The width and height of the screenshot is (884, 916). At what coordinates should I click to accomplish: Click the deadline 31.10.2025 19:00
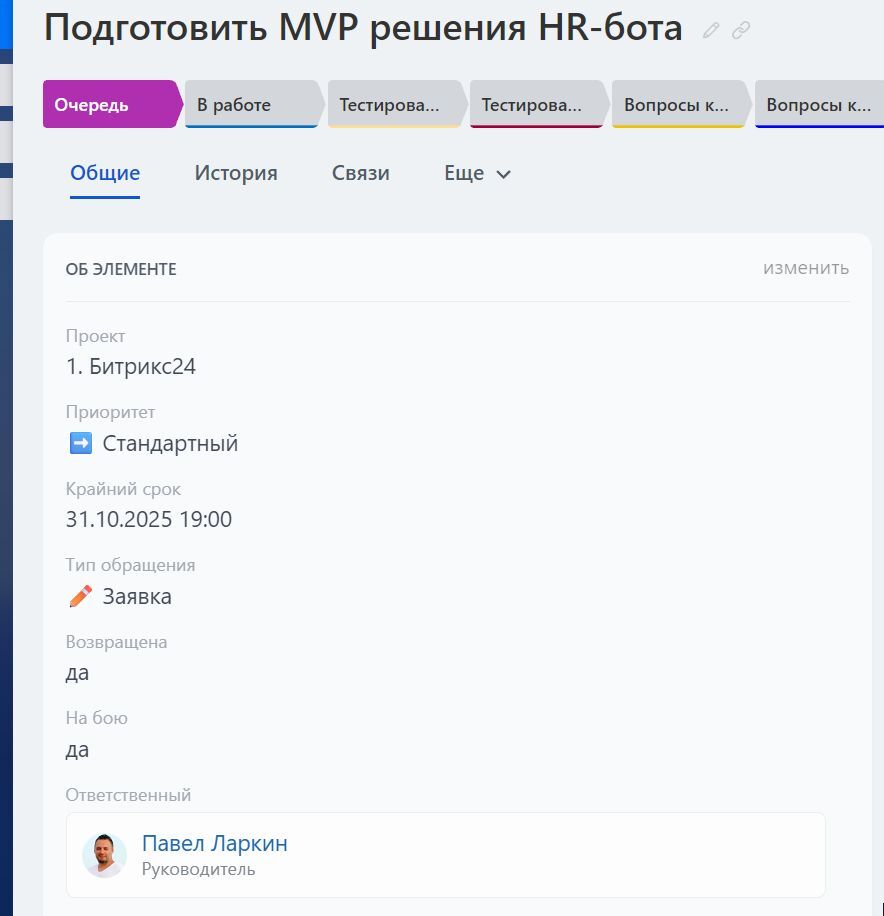pos(149,519)
